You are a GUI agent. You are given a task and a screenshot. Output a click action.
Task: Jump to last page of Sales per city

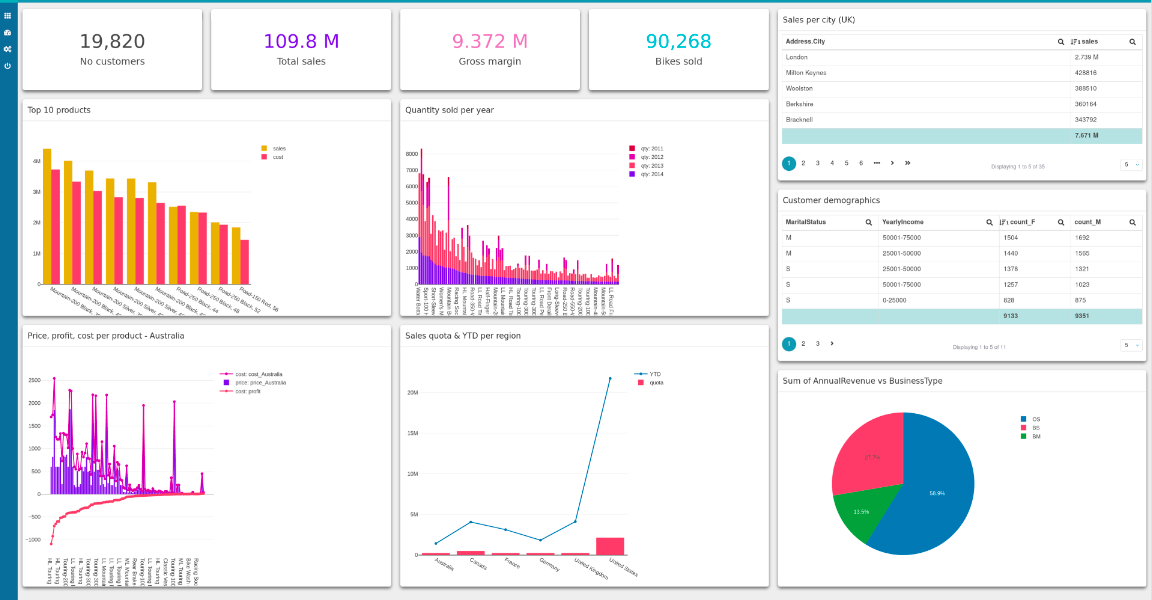tap(907, 163)
